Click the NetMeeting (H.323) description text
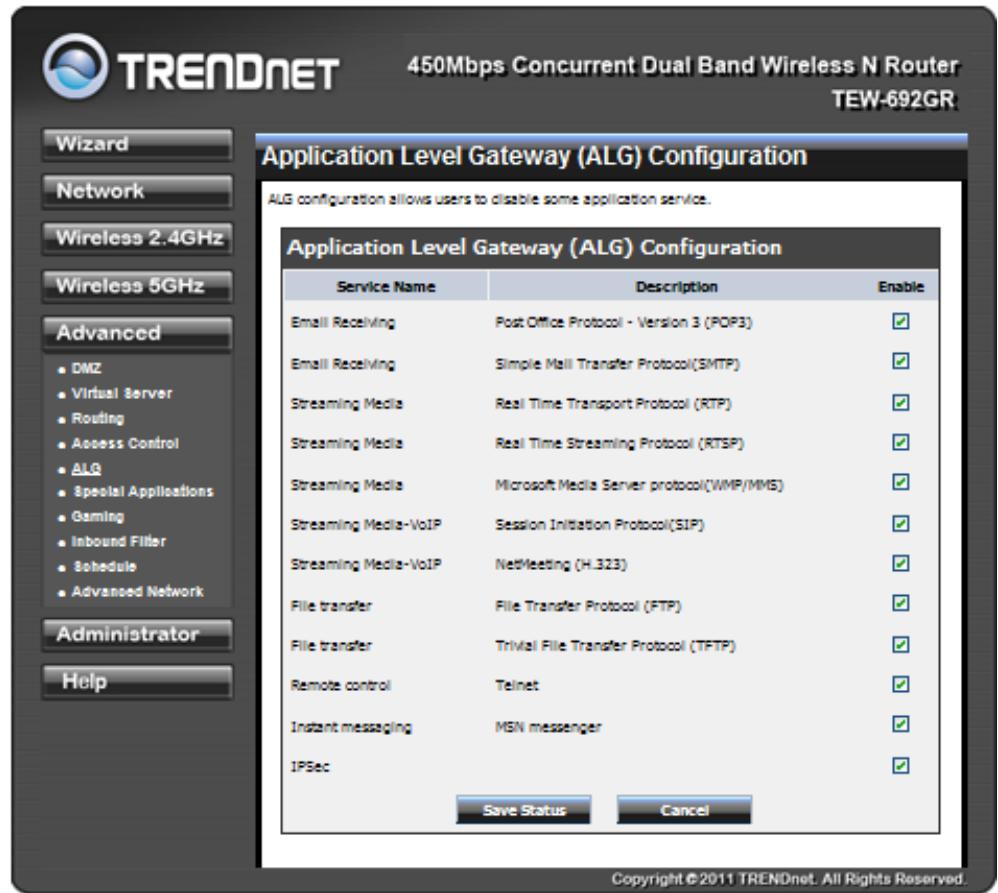Viewport: 998px width, 893px height. (x=561, y=565)
